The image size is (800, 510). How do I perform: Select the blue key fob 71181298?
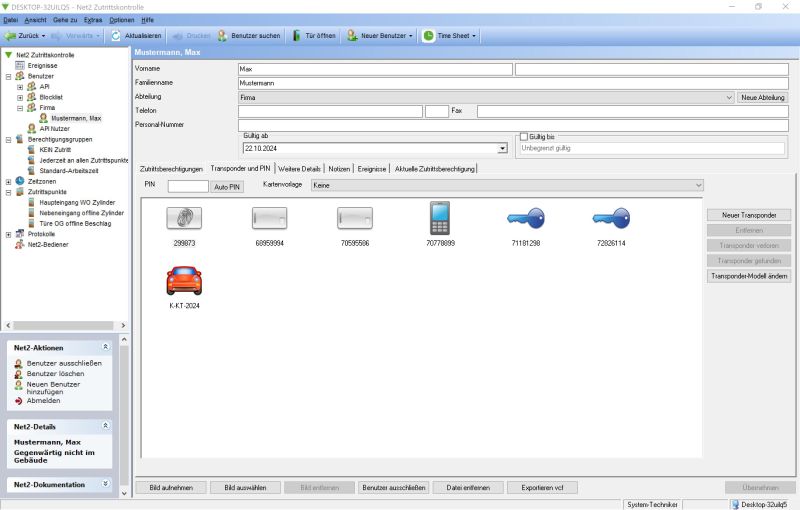[x=526, y=218]
